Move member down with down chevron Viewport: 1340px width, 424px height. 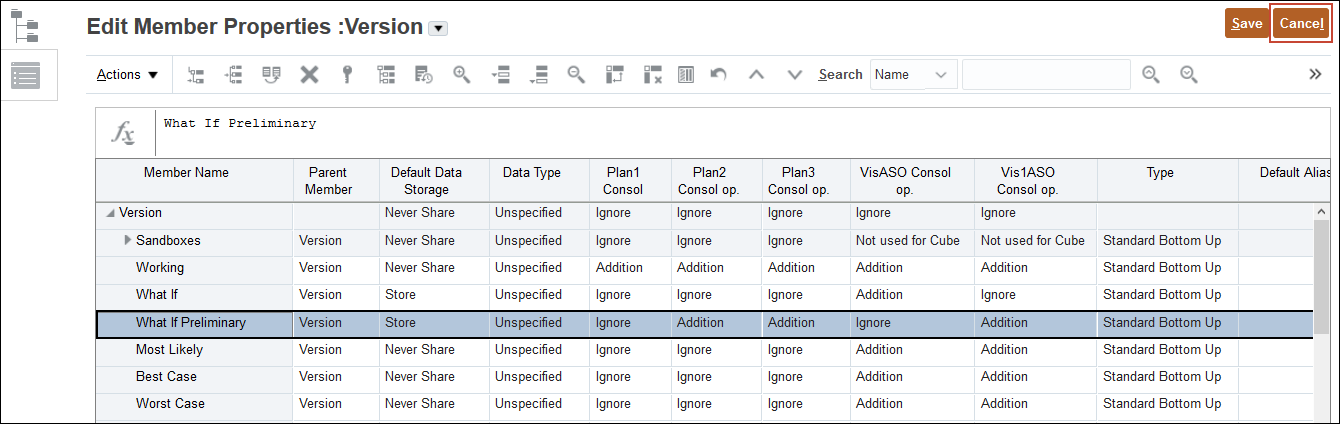[x=795, y=74]
